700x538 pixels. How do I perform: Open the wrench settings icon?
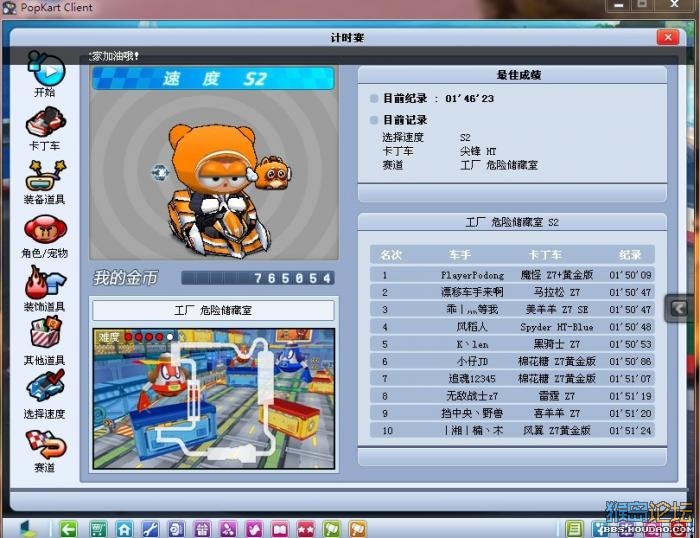click(x=150, y=530)
